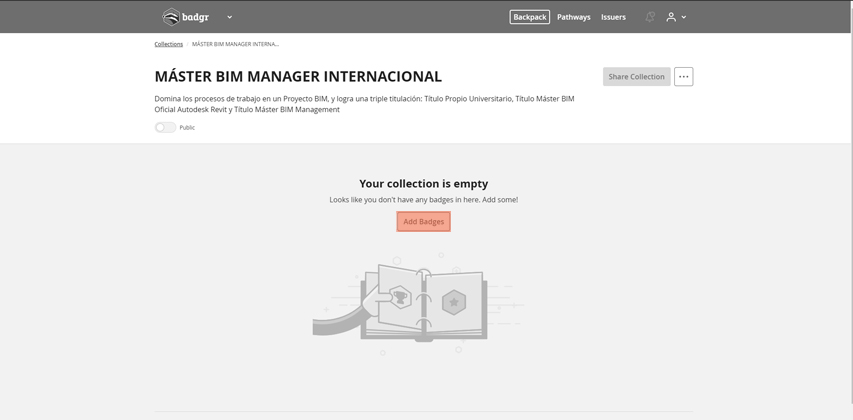Switch to the Issuers tab
This screenshot has height=420, width=853.
(613, 17)
